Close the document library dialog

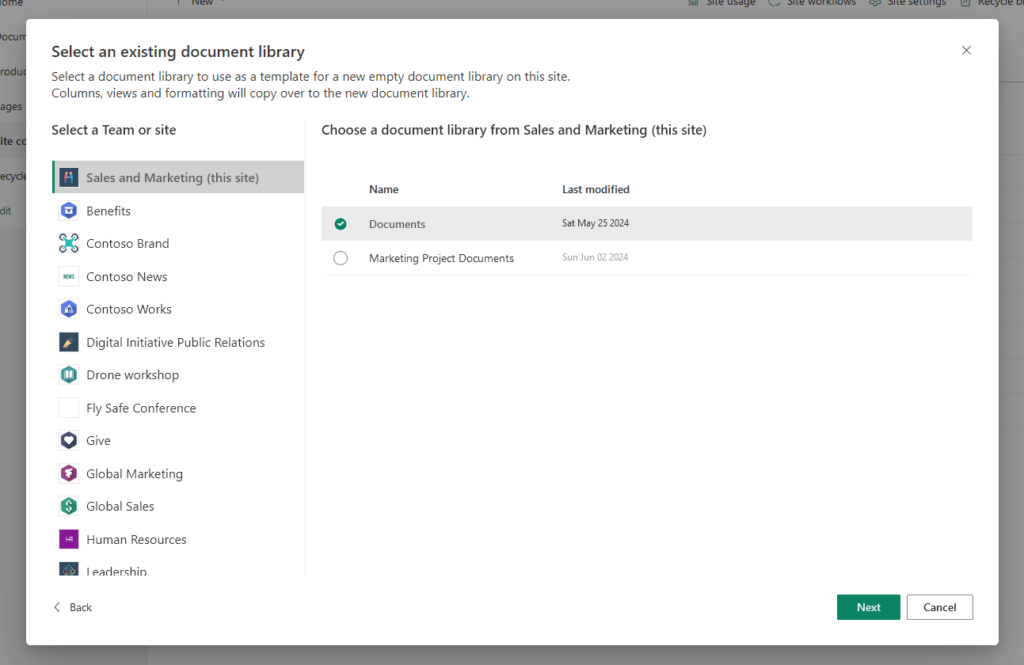[x=967, y=50]
